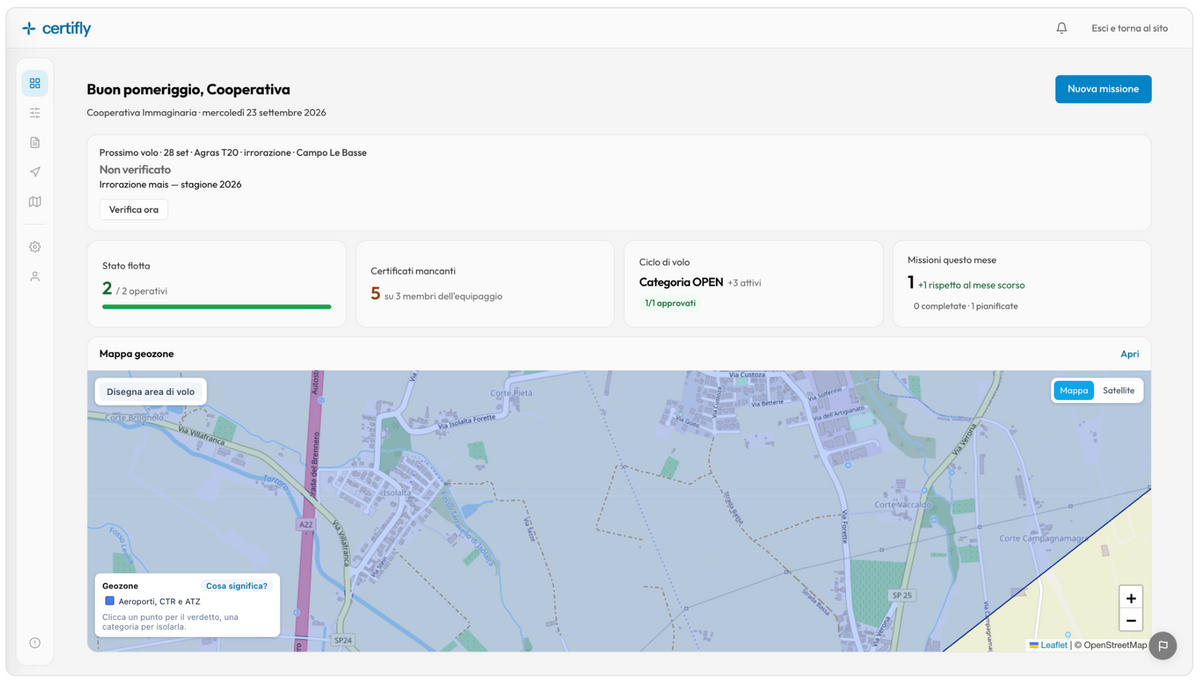Viewport: 1200px width, 681px height.
Task: Open the Certificati mancanti card
Action: [x=485, y=284]
